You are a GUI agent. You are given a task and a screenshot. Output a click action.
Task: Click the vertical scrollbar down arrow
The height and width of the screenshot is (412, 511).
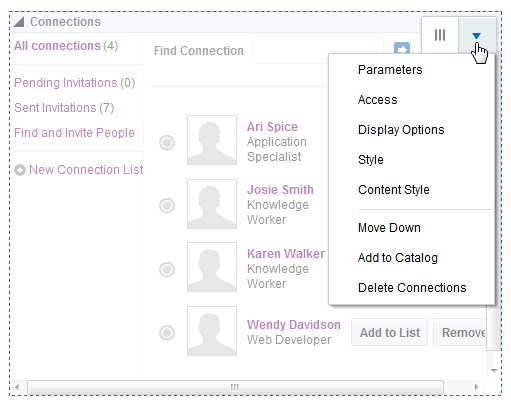pos(494,370)
